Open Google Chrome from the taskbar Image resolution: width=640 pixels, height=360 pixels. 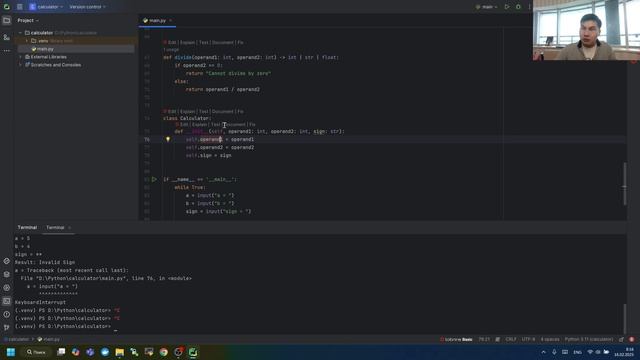pos(164,352)
